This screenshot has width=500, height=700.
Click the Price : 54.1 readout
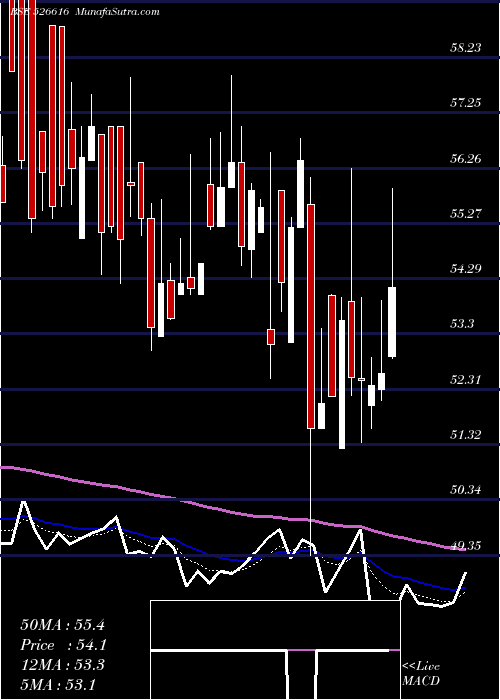(63, 645)
